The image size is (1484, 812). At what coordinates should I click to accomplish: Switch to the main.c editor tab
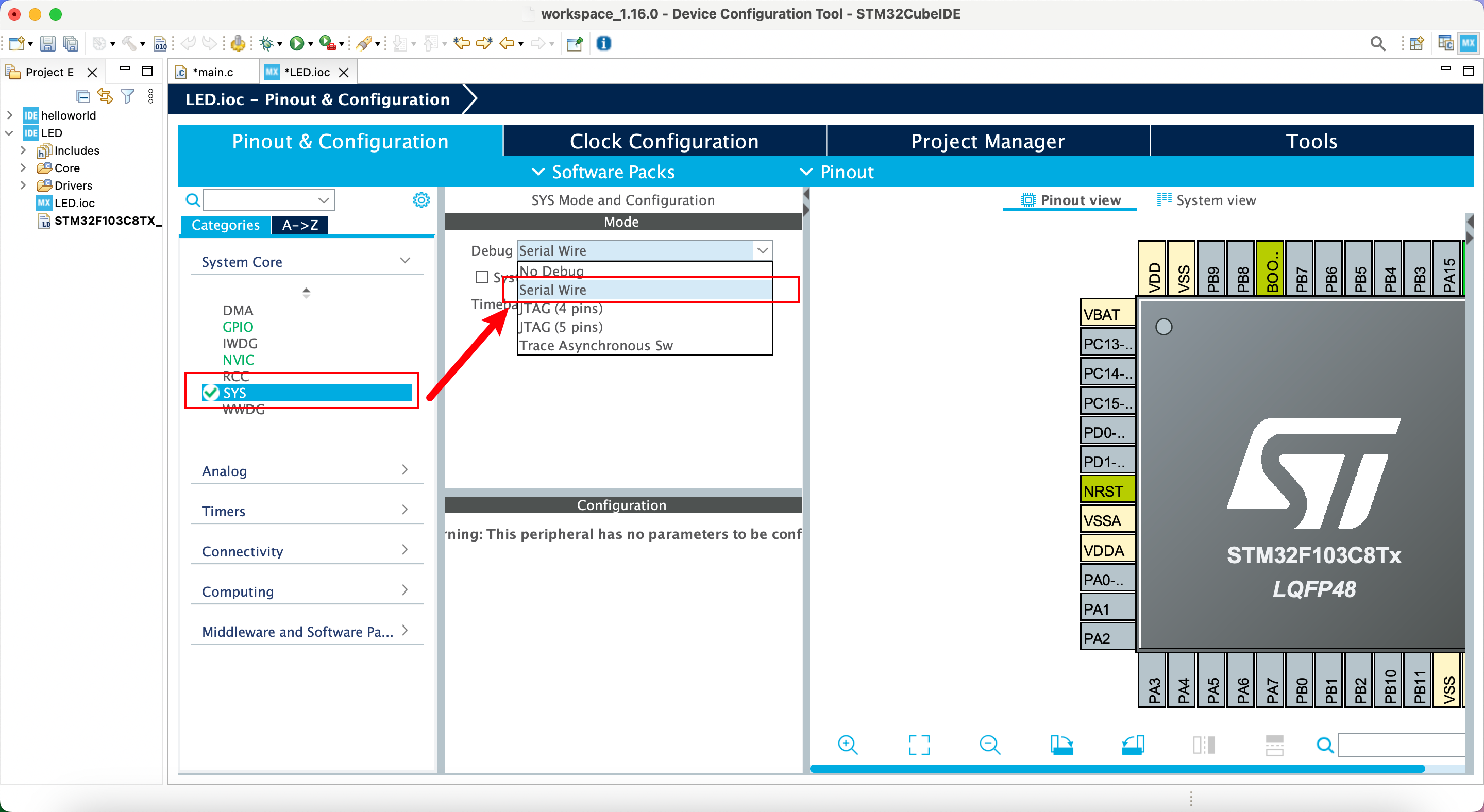213,72
